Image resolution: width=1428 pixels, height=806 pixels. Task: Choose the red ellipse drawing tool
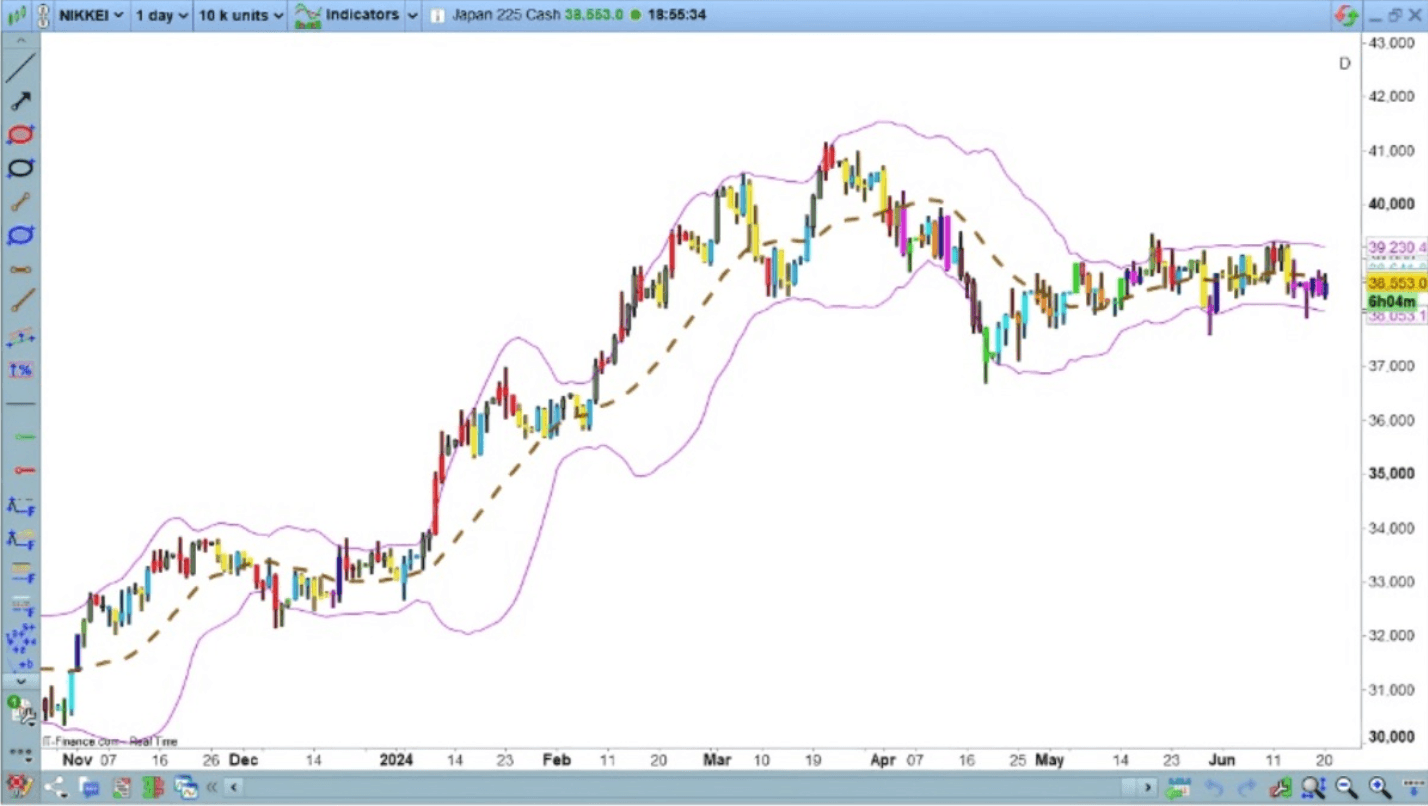coord(20,135)
